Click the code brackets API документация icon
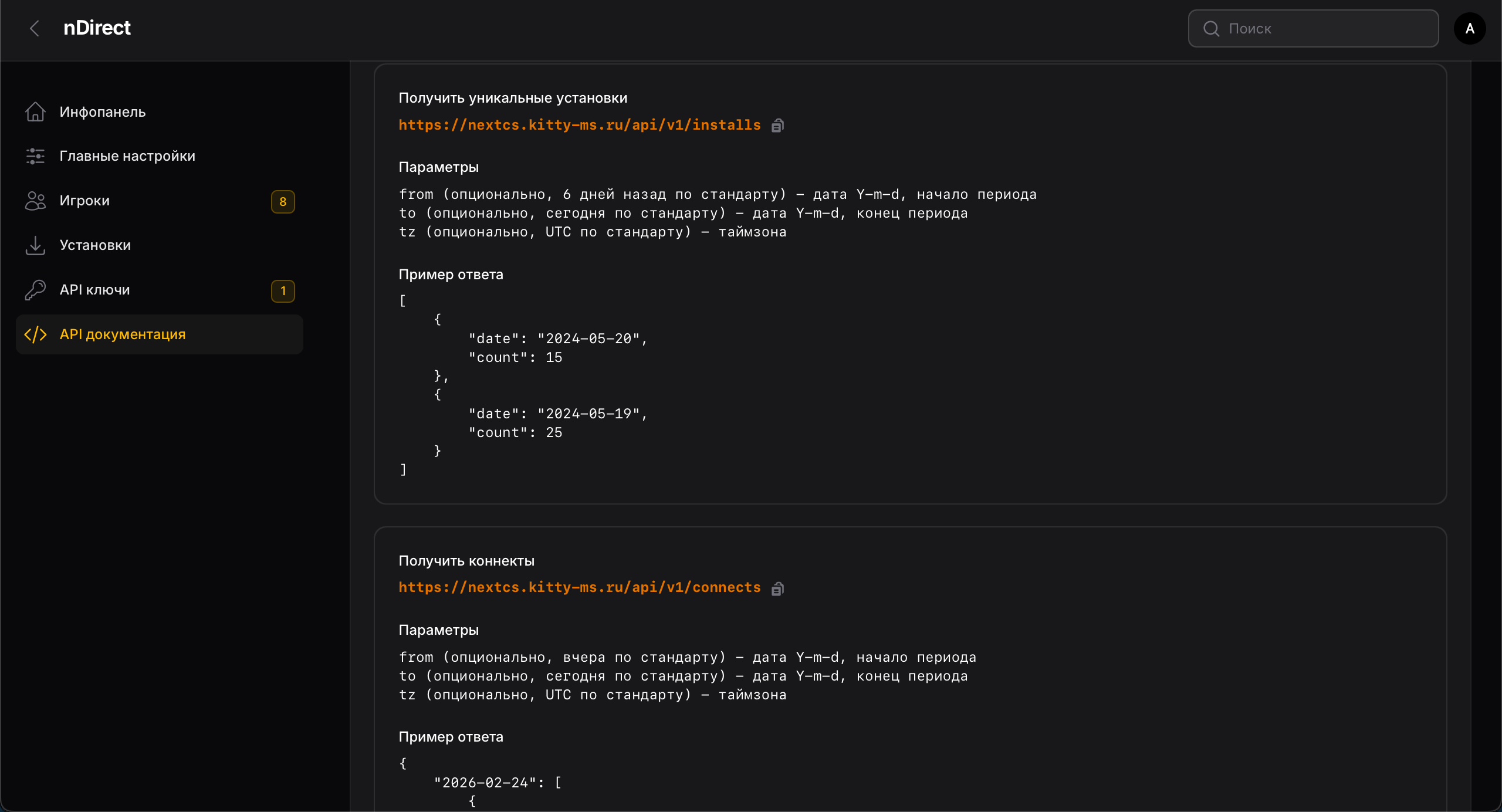 point(35,334)
